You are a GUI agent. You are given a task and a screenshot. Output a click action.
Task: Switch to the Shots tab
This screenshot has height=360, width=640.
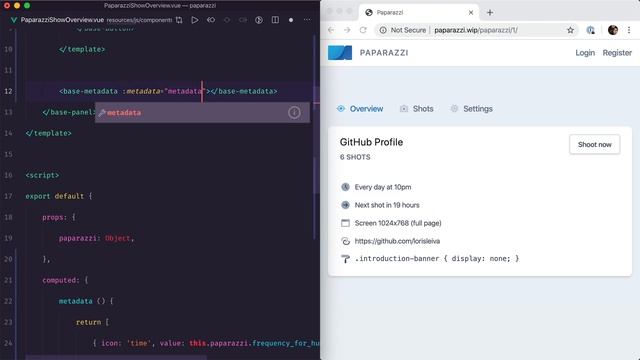[417, 109]
